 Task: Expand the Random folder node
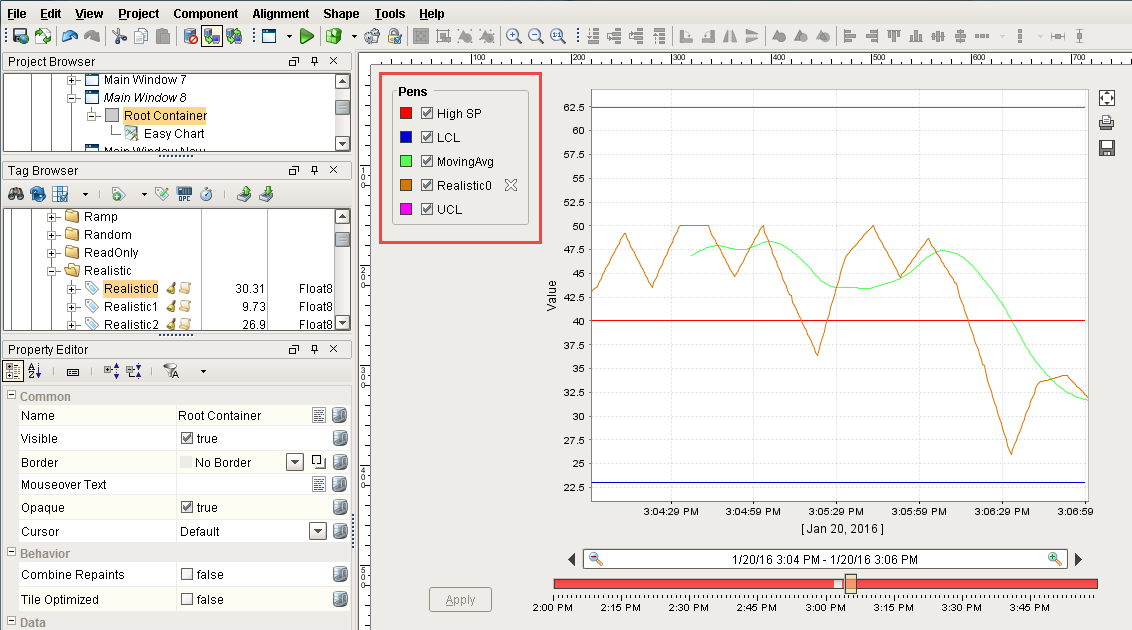coord(52,235)
